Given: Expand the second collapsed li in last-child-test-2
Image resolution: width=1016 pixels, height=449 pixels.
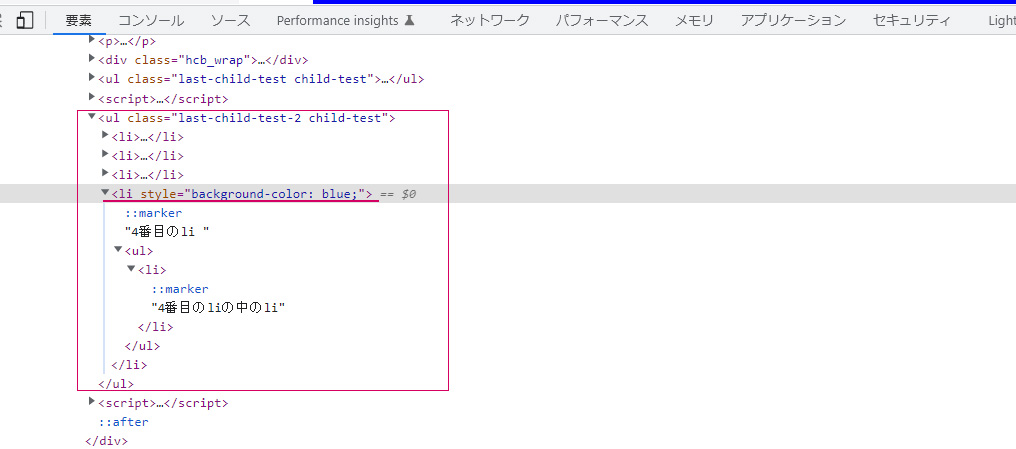Looking at the screenshot, I should pyautogui.click(x=106, y=154).
